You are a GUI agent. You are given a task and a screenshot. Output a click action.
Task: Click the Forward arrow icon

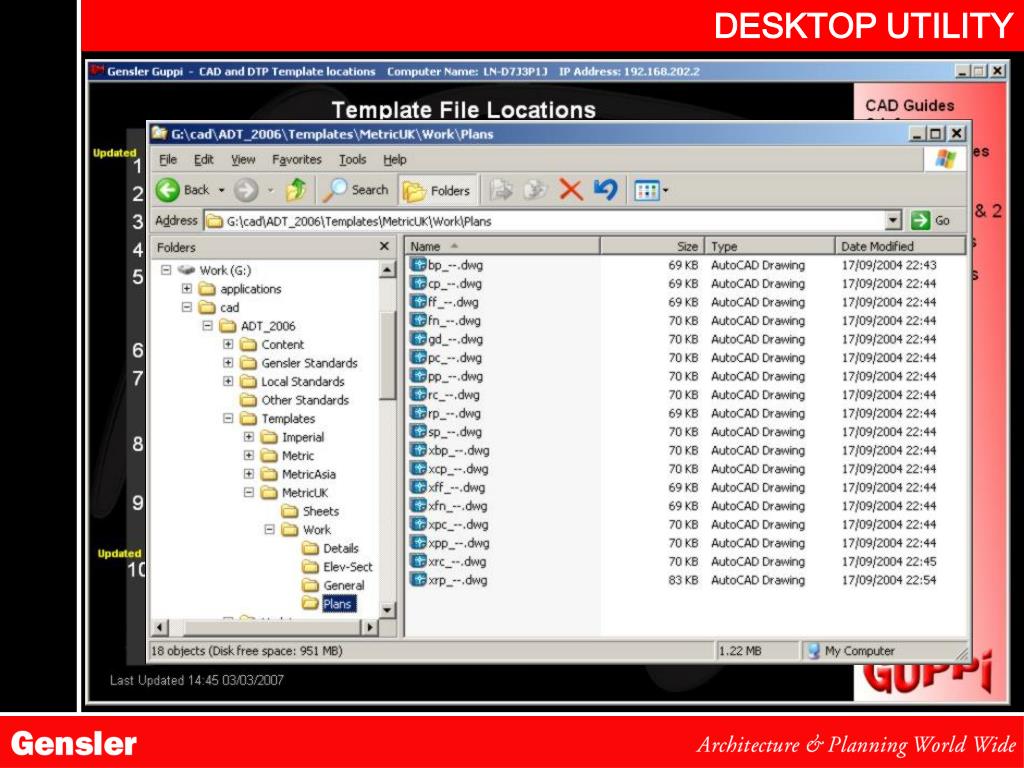[246, 190]
